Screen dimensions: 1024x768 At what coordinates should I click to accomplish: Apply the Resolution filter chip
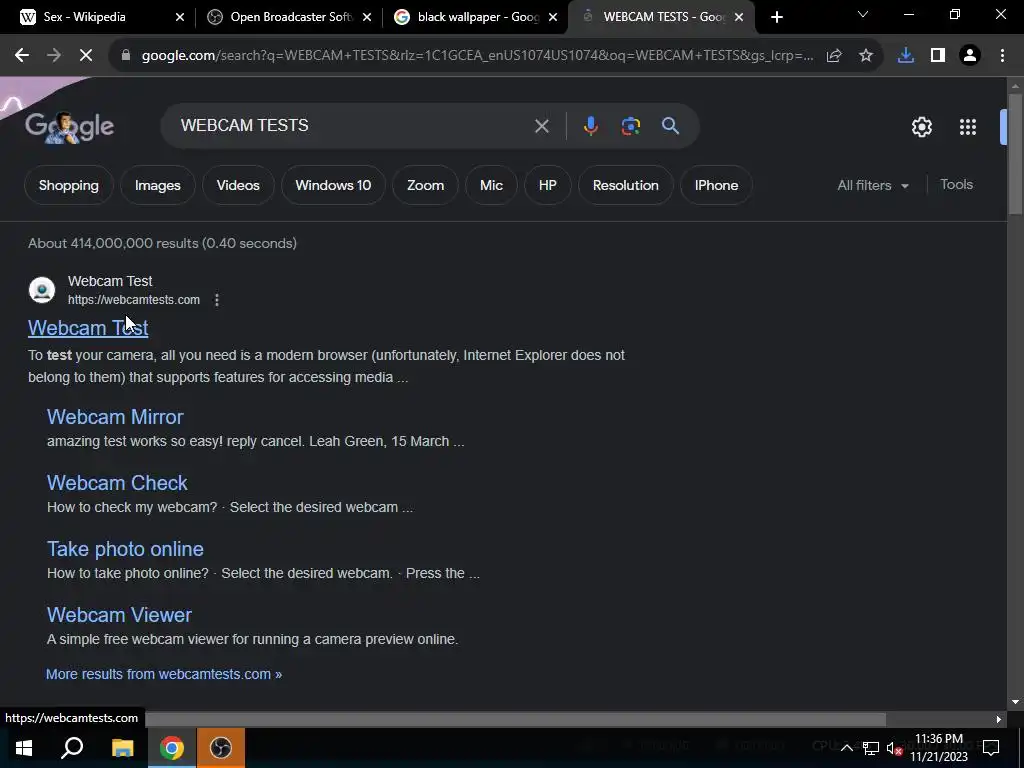(626, 185)
